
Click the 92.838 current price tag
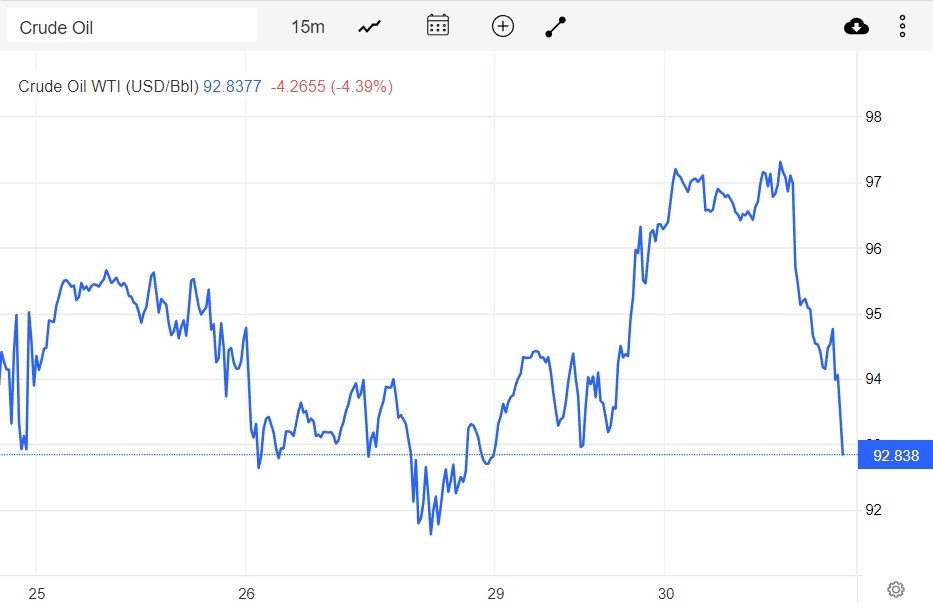[x=895, y=456]
